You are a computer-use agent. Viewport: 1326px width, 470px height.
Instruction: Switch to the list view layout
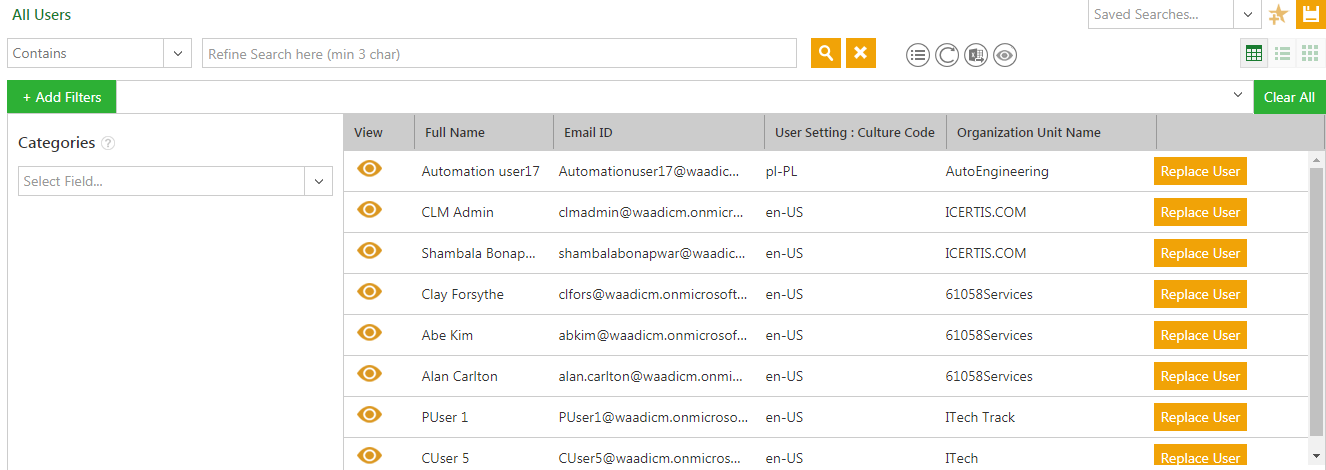[1282, 54]
